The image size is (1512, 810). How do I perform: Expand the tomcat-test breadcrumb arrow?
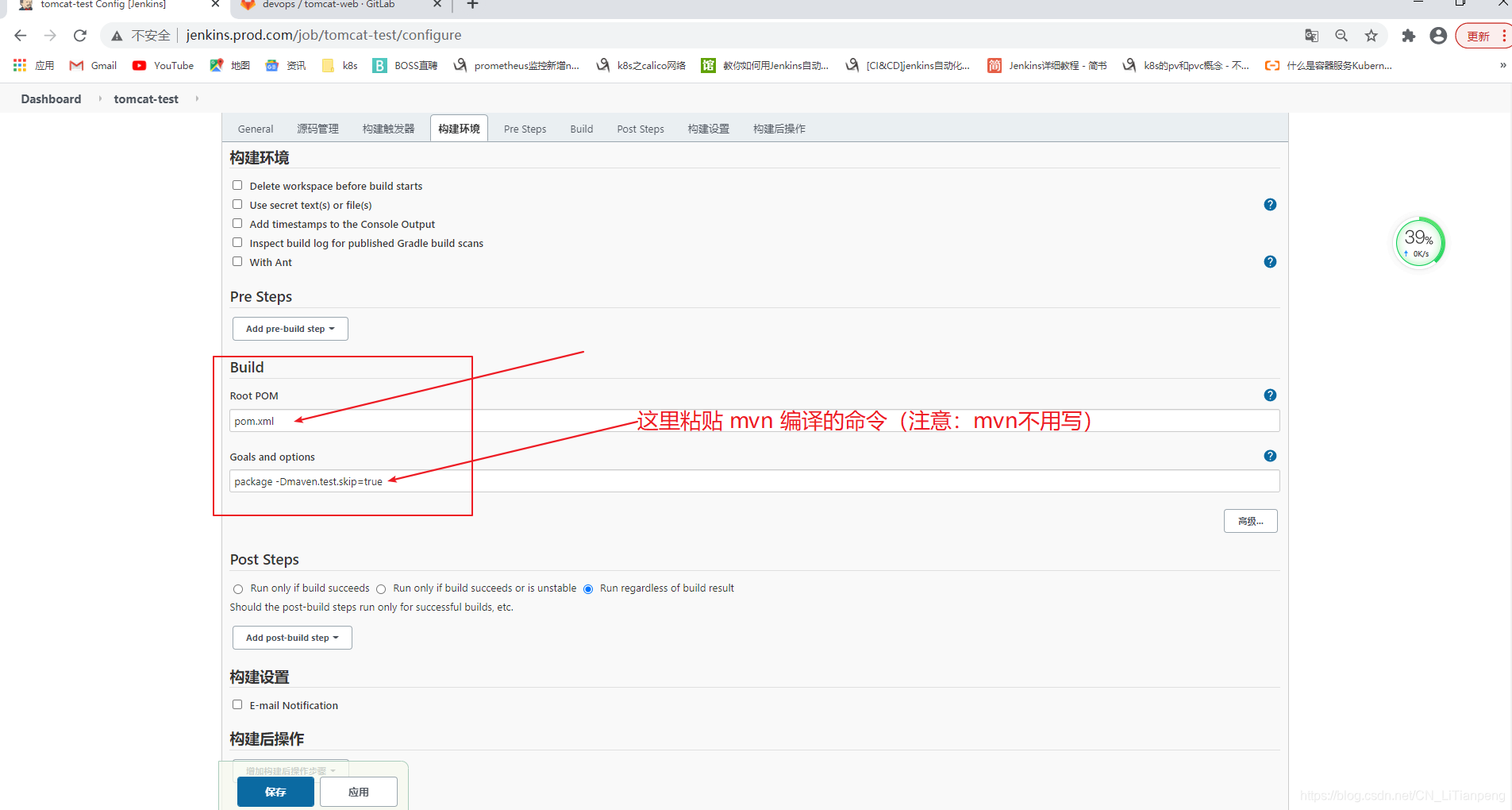197,98
